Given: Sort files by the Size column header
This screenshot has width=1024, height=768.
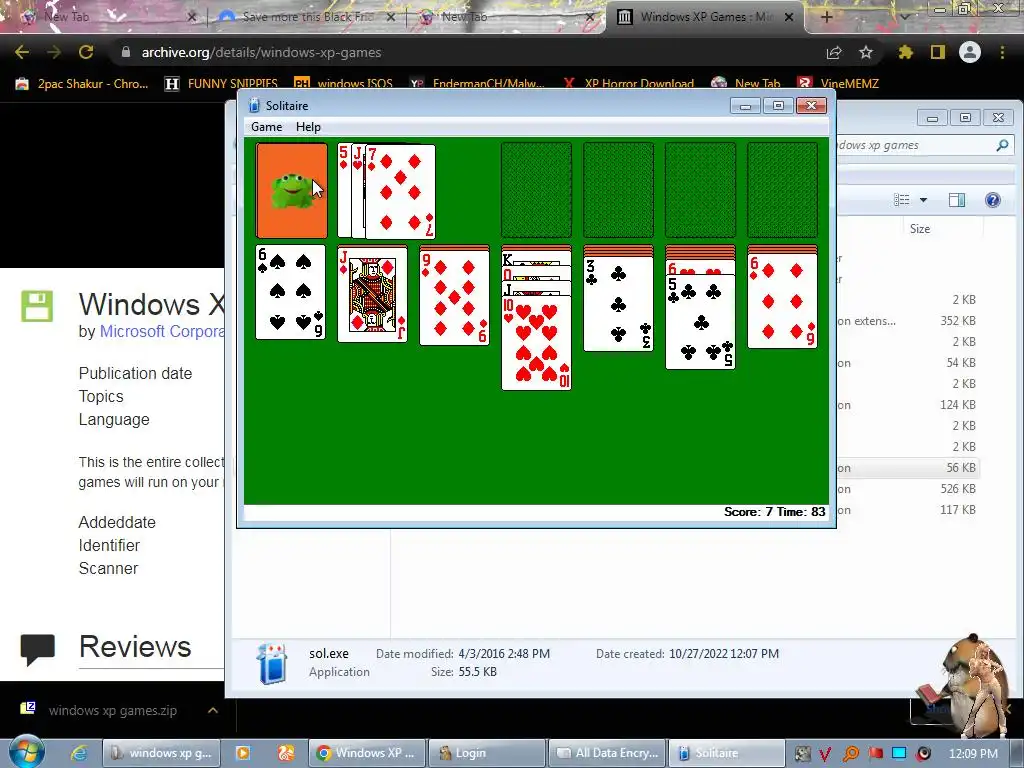Looking at the screenshot, I should pos(920,229).
